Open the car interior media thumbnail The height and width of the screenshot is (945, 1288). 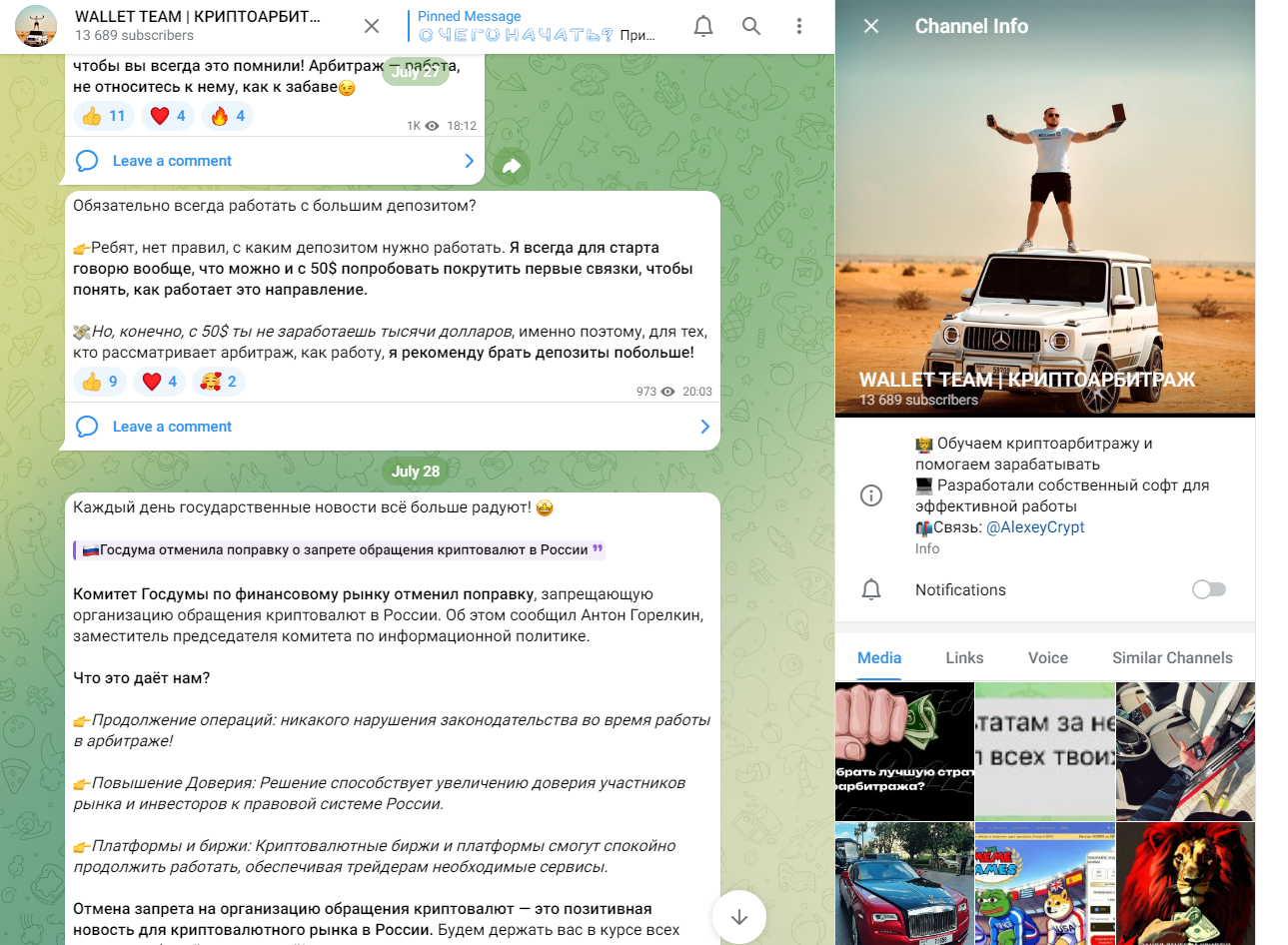(x=1185, y=752)
